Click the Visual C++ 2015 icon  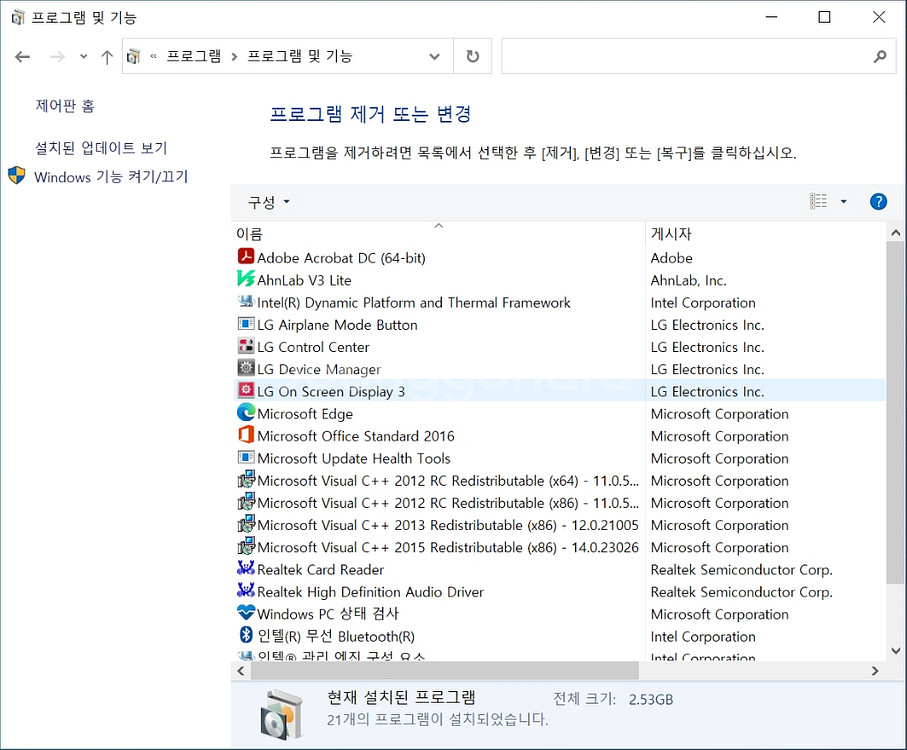tap(246, 546)
